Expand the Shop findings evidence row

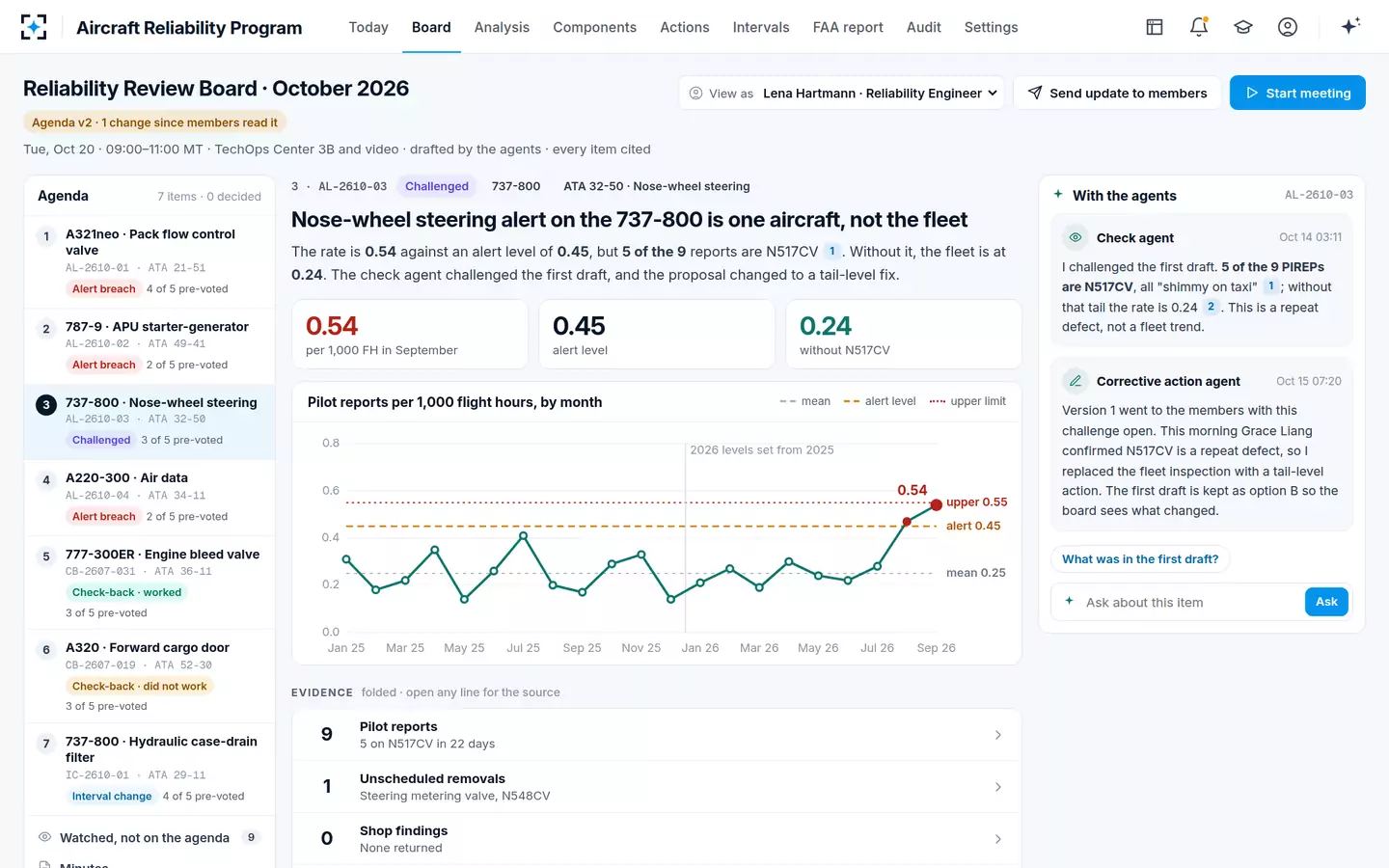click(x=656, y=839)
